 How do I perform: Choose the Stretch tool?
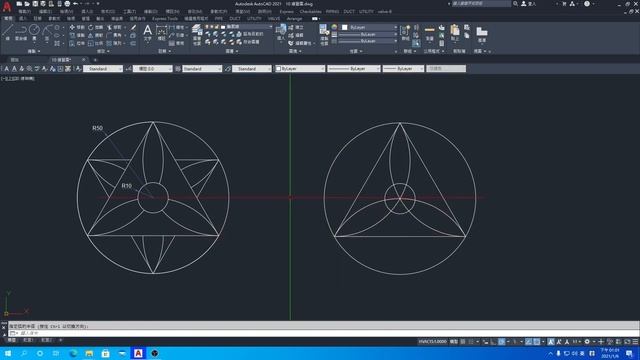tap(76, 43)
